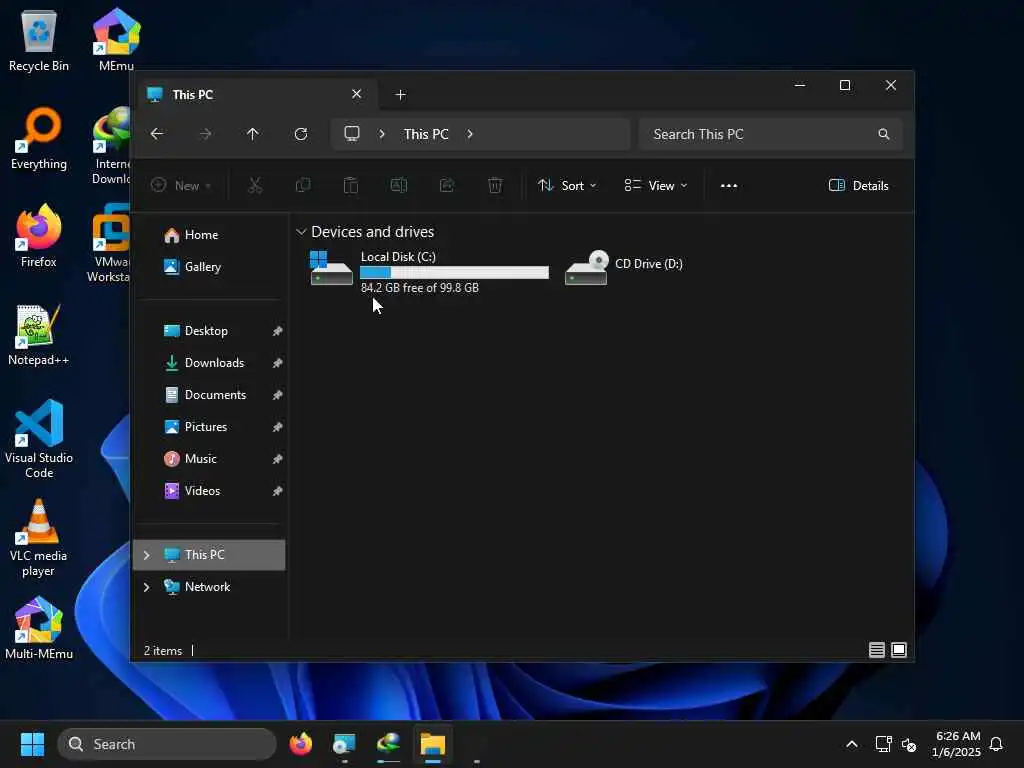The image size is (1024, 768).
Task: Click the Delete trash icon
Action: tap(495, 185)
